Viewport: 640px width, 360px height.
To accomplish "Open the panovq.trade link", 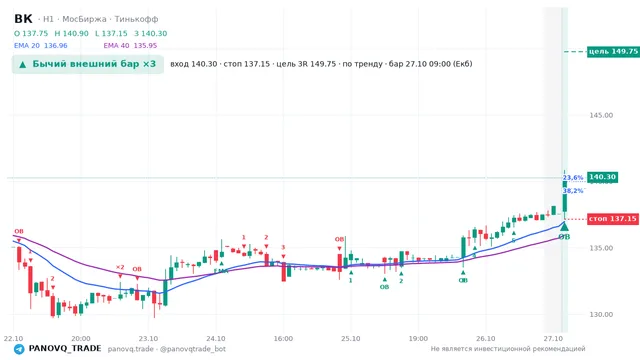I will pos(131,349).
